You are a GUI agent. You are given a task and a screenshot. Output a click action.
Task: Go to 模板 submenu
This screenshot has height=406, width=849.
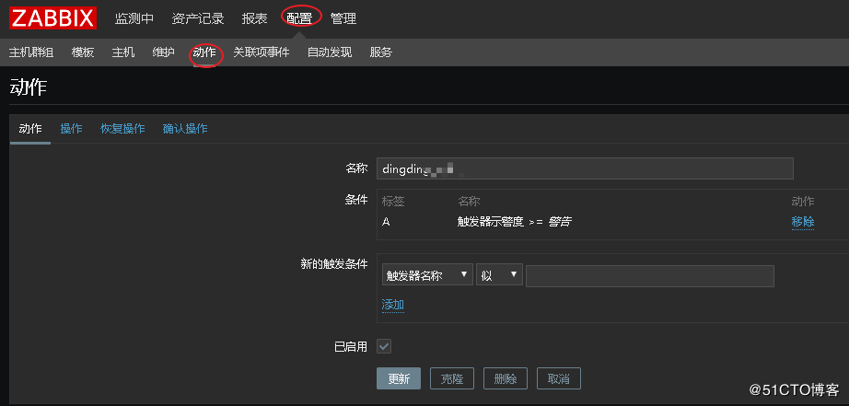click(83, 53)
